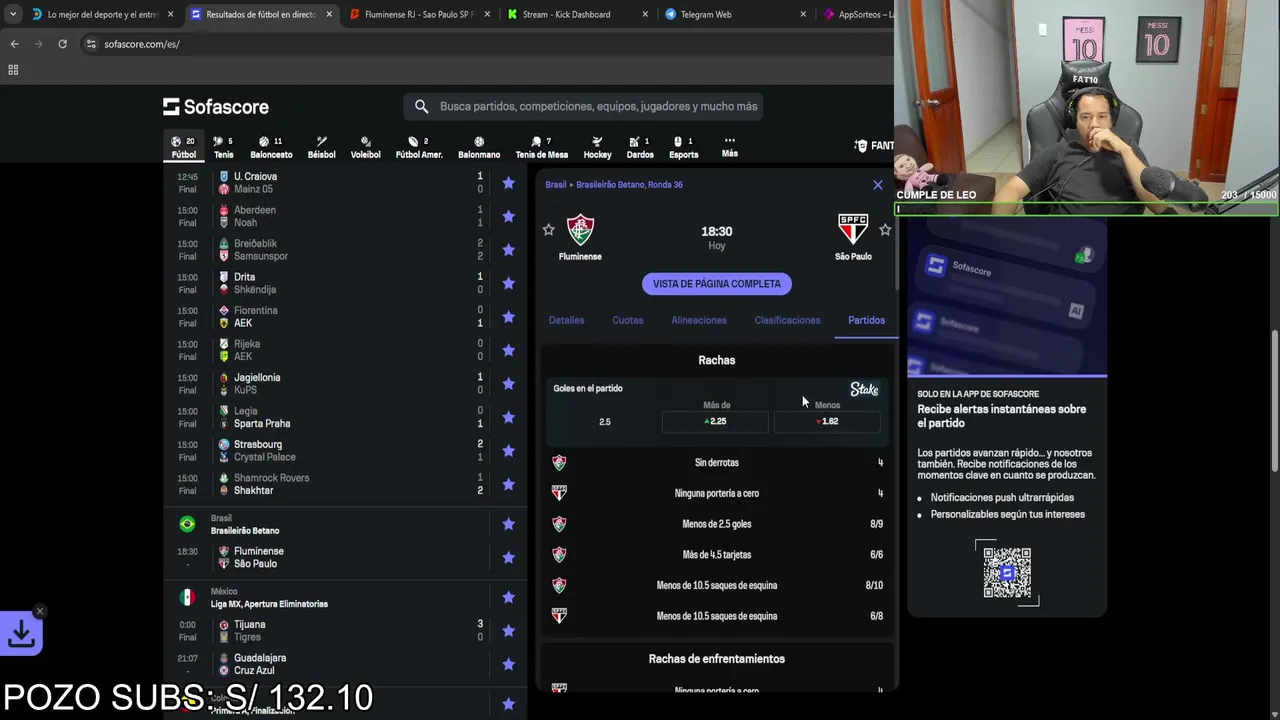The height and width of the screenshot is (720, 1280).
Task: Switch to the Detalles tab
Action: tap(566, 320)
